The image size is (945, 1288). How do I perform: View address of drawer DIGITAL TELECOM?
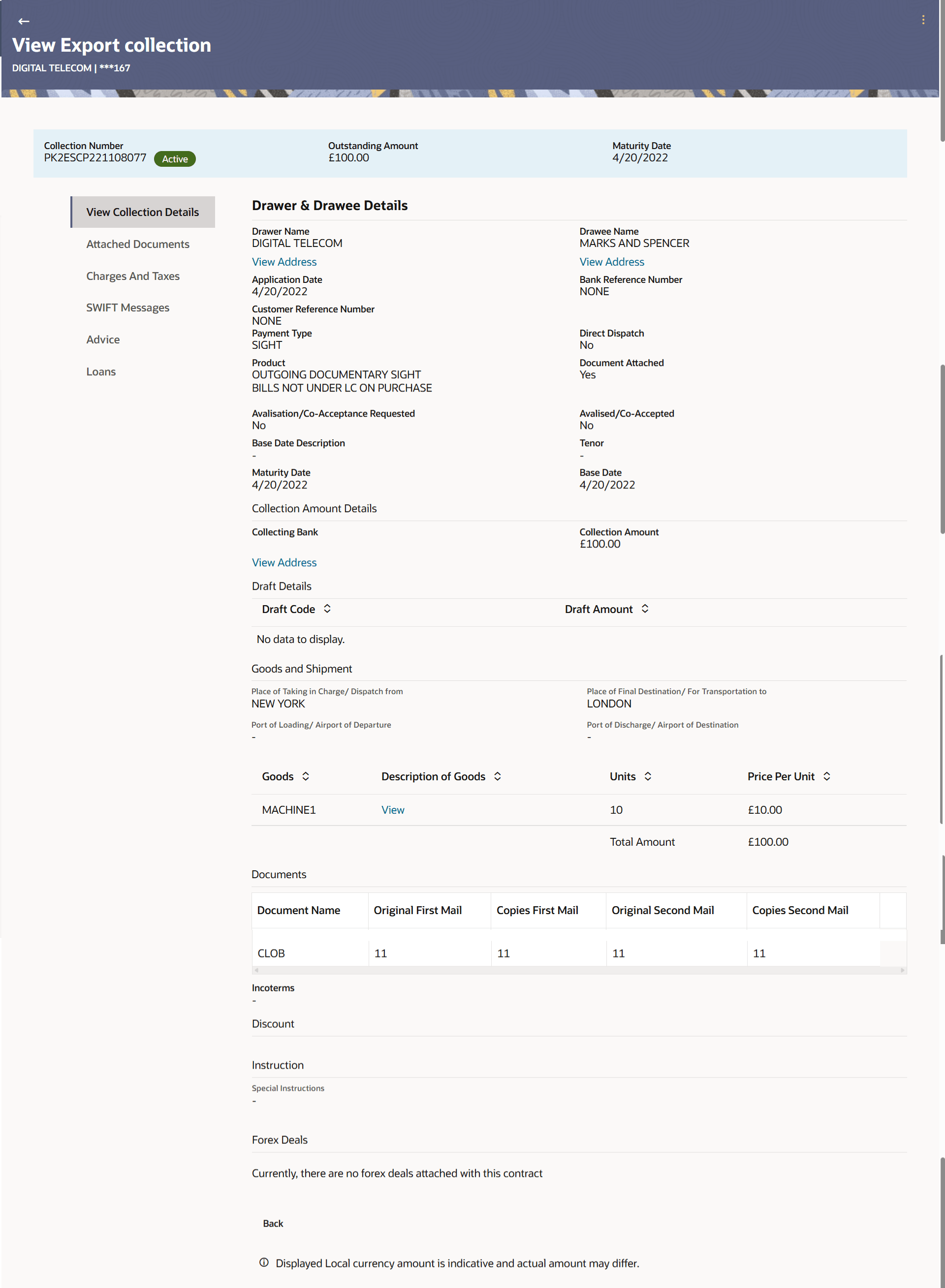[283, 262]
